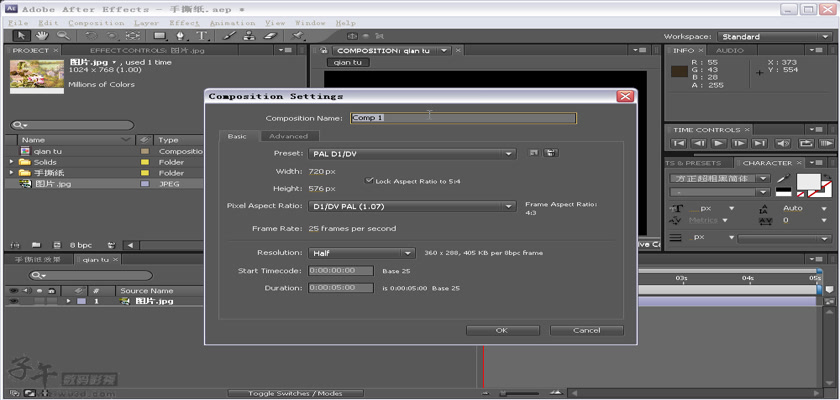
Task: Click the Composition Name input field
Action: (x=463, y=118)
